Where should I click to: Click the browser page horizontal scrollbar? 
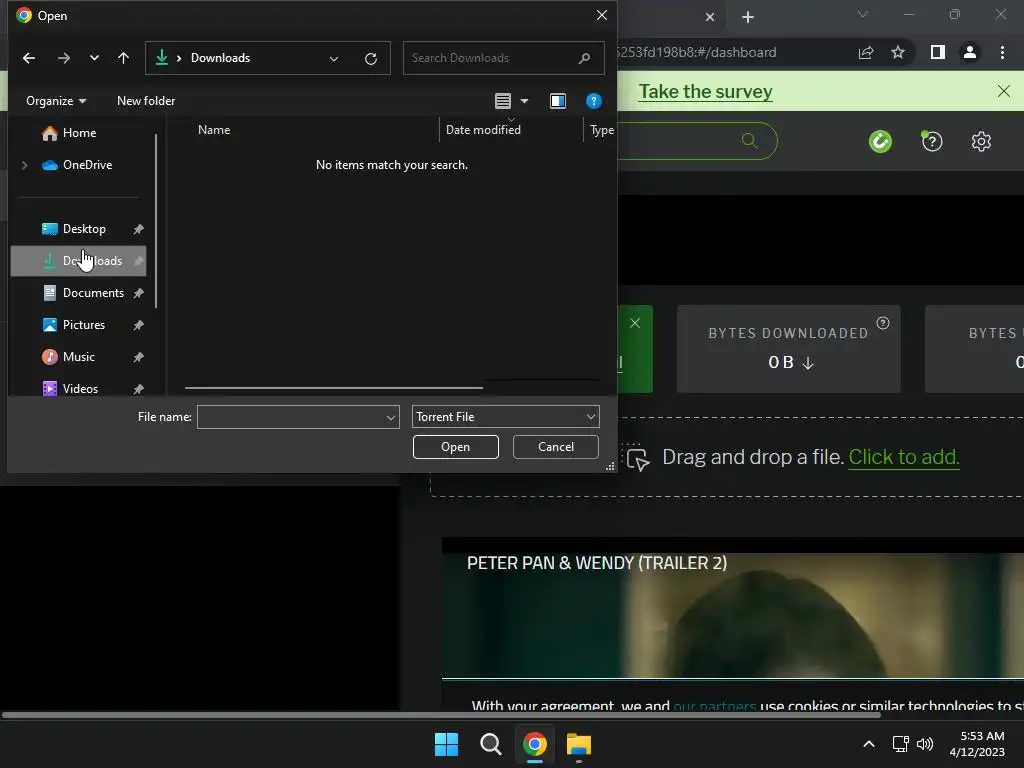coord(441,715)
